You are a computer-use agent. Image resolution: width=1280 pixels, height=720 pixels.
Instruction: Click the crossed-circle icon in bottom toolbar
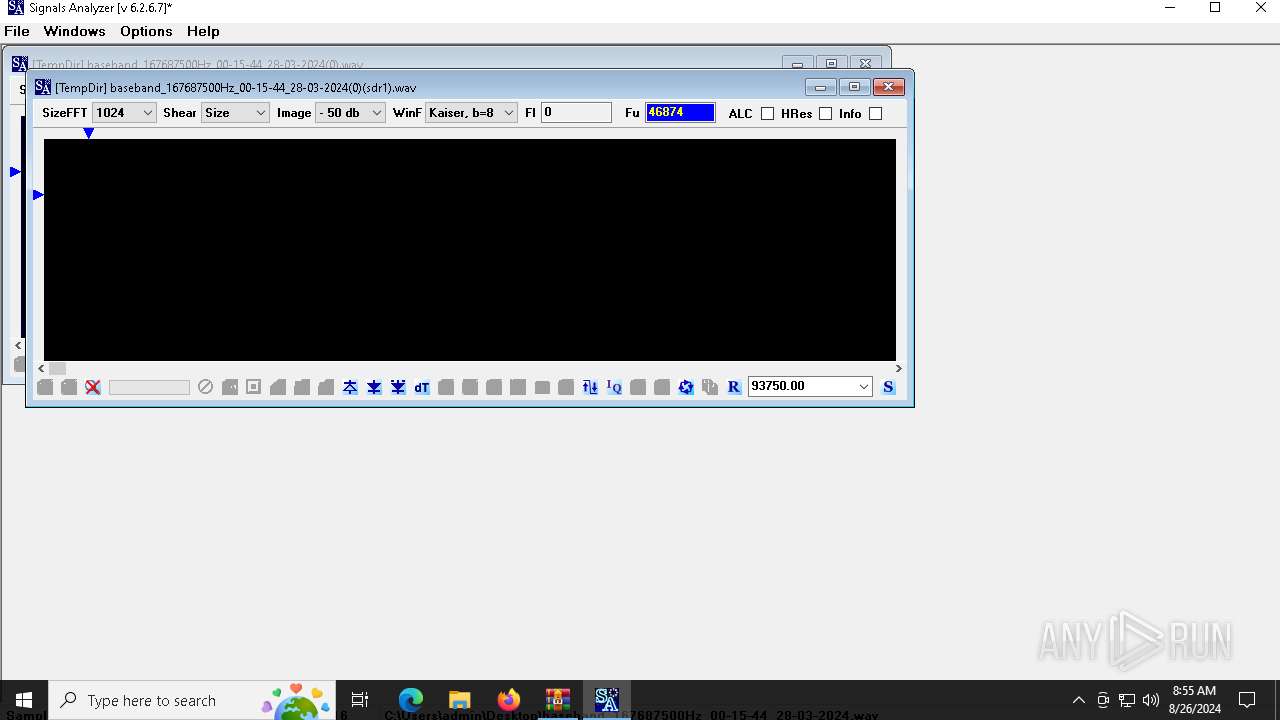point(205,387)
